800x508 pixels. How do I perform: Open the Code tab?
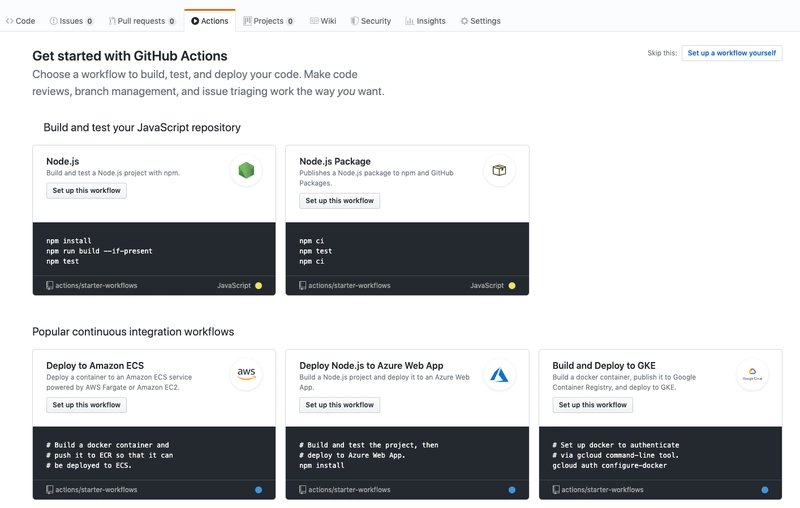tap(20, 21)
